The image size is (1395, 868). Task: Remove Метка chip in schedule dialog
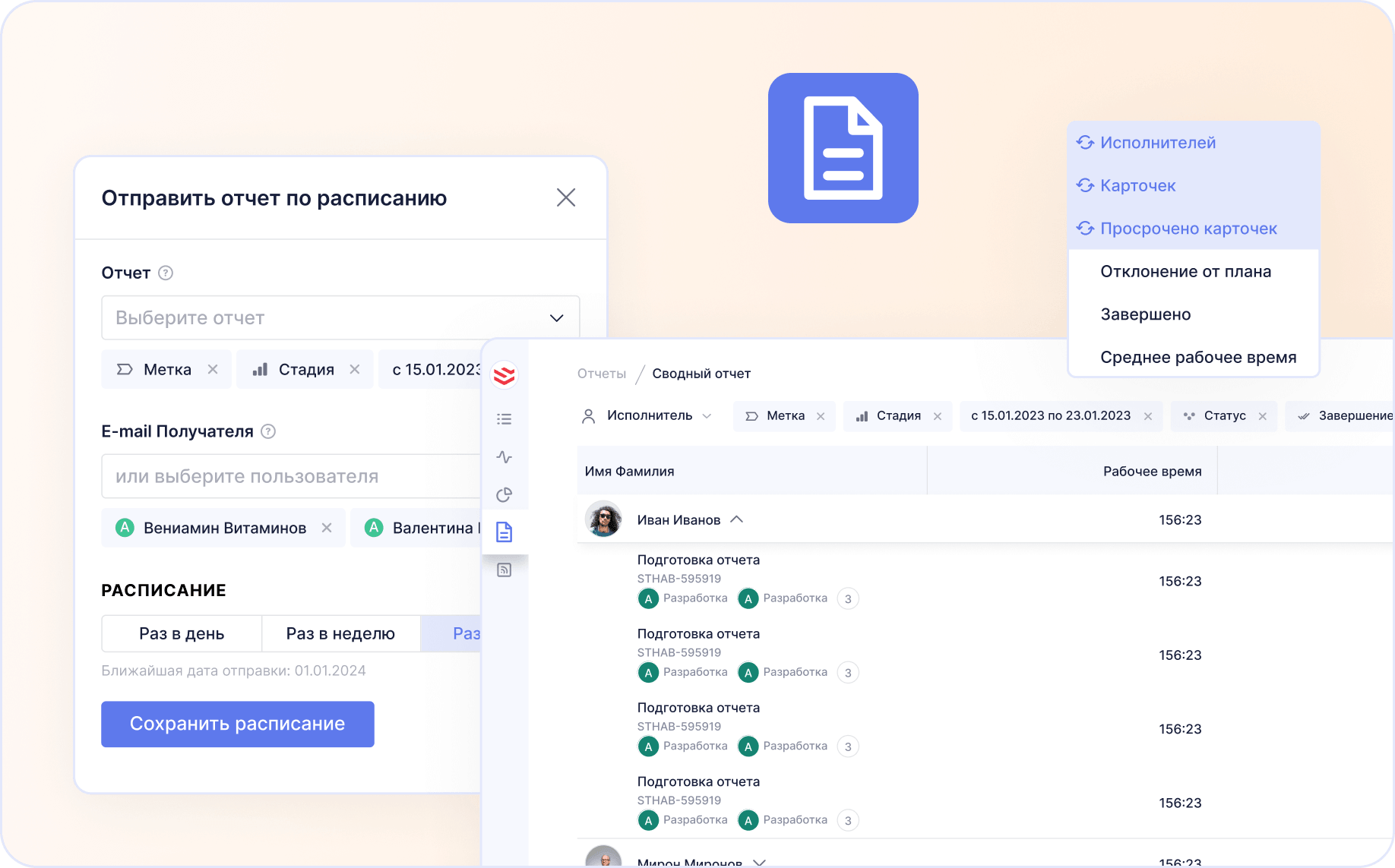coord(213,369)
